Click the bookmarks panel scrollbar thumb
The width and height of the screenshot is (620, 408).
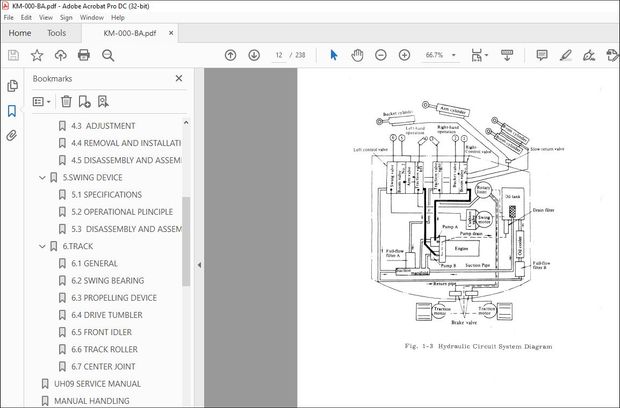coord(186,241)
